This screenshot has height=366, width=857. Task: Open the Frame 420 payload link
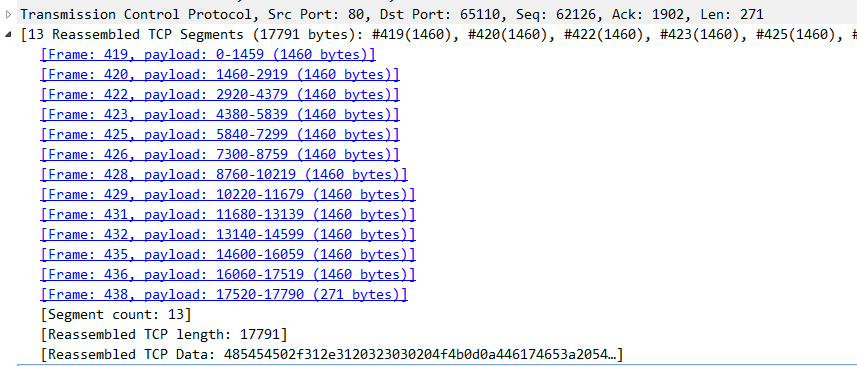coord(220,74)
